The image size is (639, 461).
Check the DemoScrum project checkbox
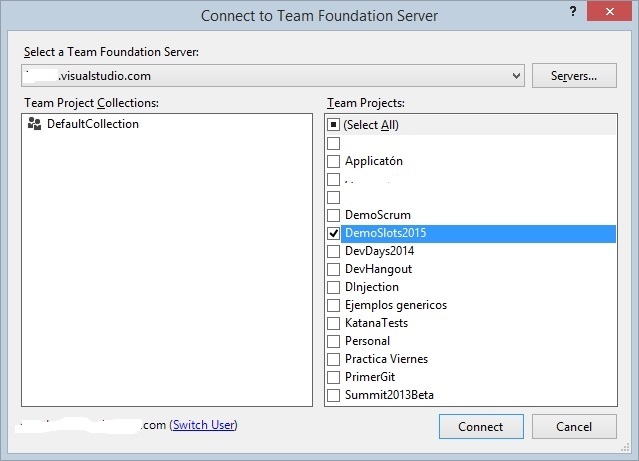[x=333, y=215]
